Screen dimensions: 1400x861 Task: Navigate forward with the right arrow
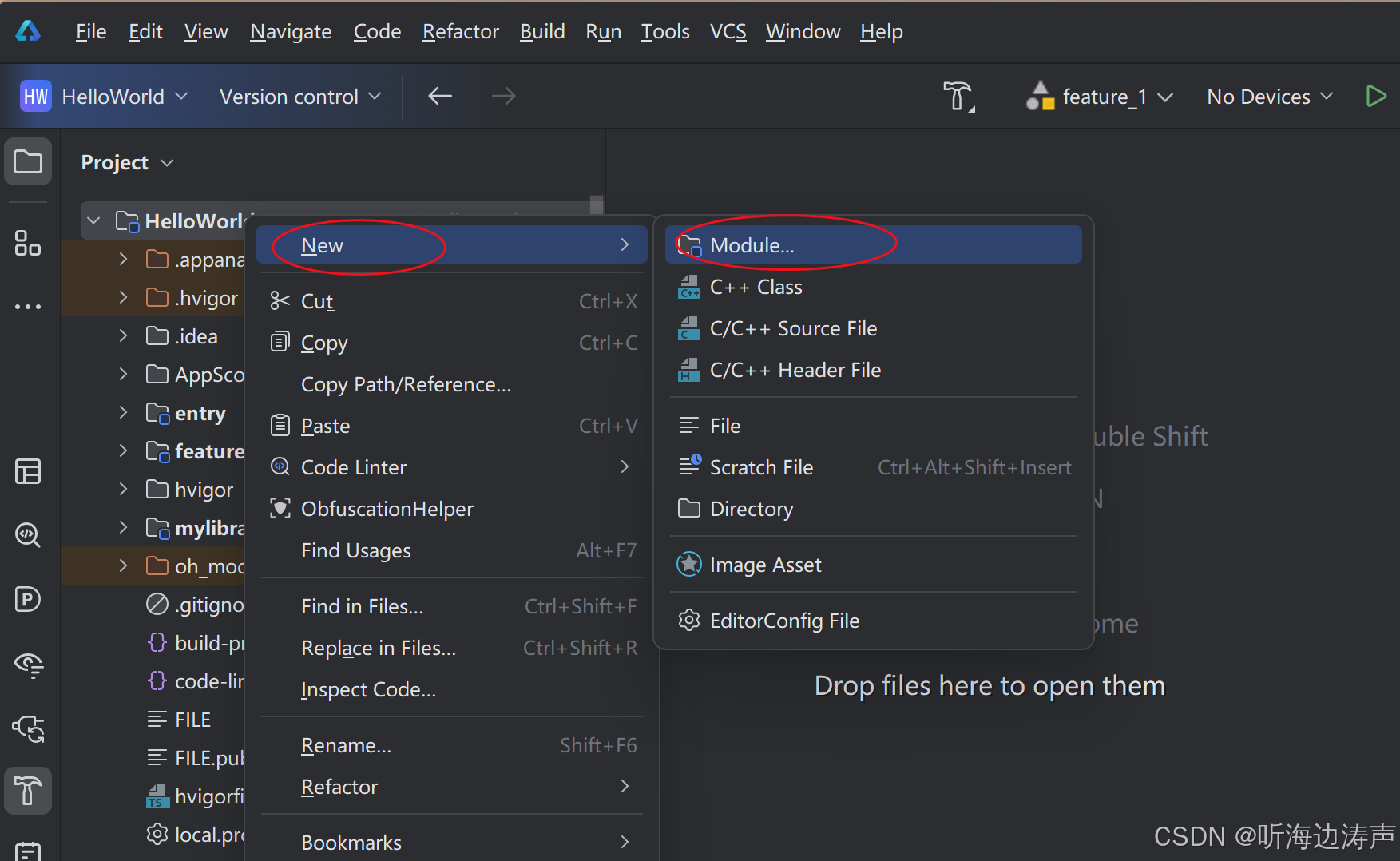coord(503,97)
